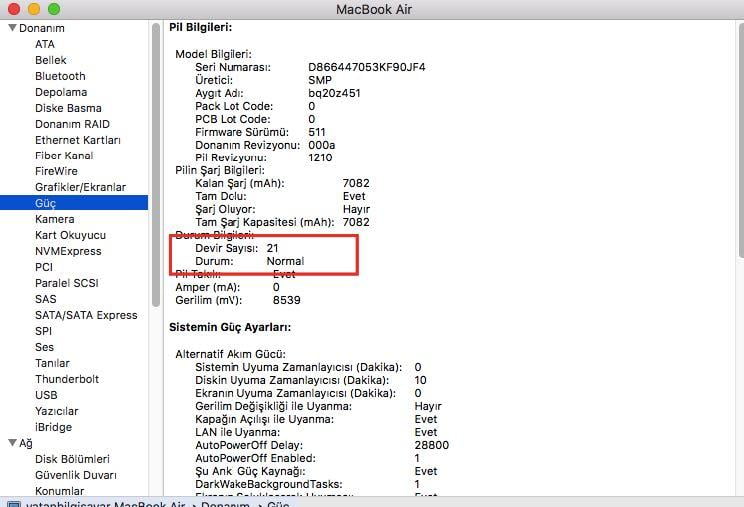Viewport: 744px width, 507px height.
Task: Collapse the Donanım tree section
Action: [x=11, y=28]
